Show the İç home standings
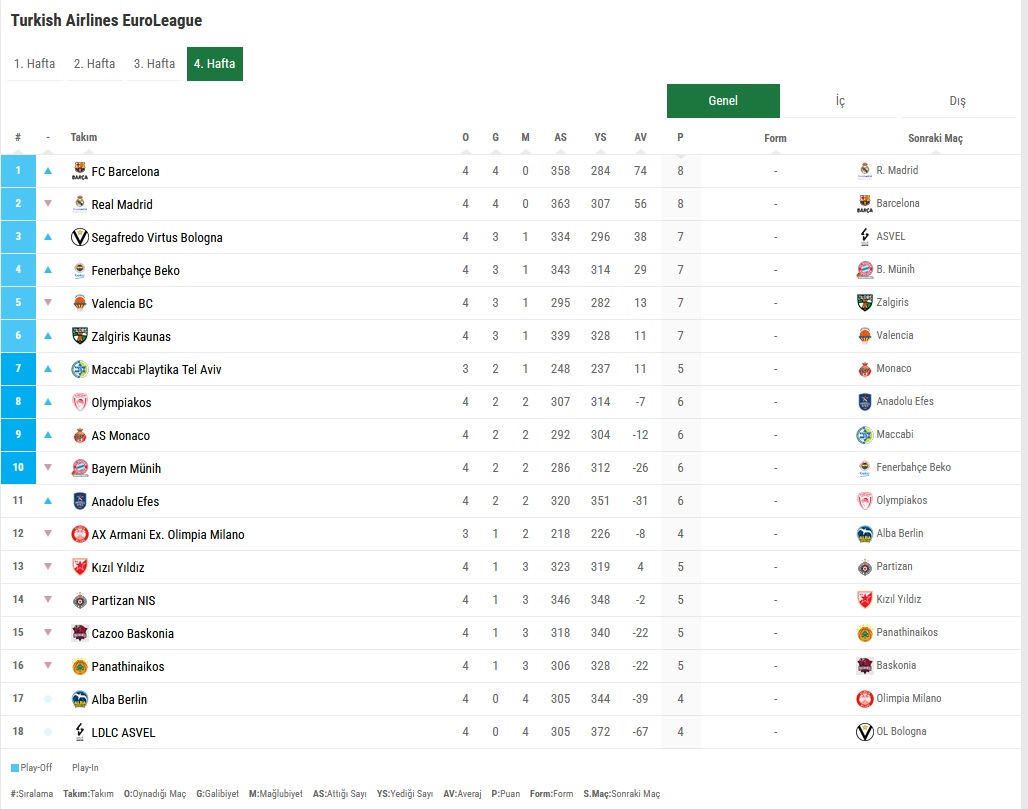 840,101
